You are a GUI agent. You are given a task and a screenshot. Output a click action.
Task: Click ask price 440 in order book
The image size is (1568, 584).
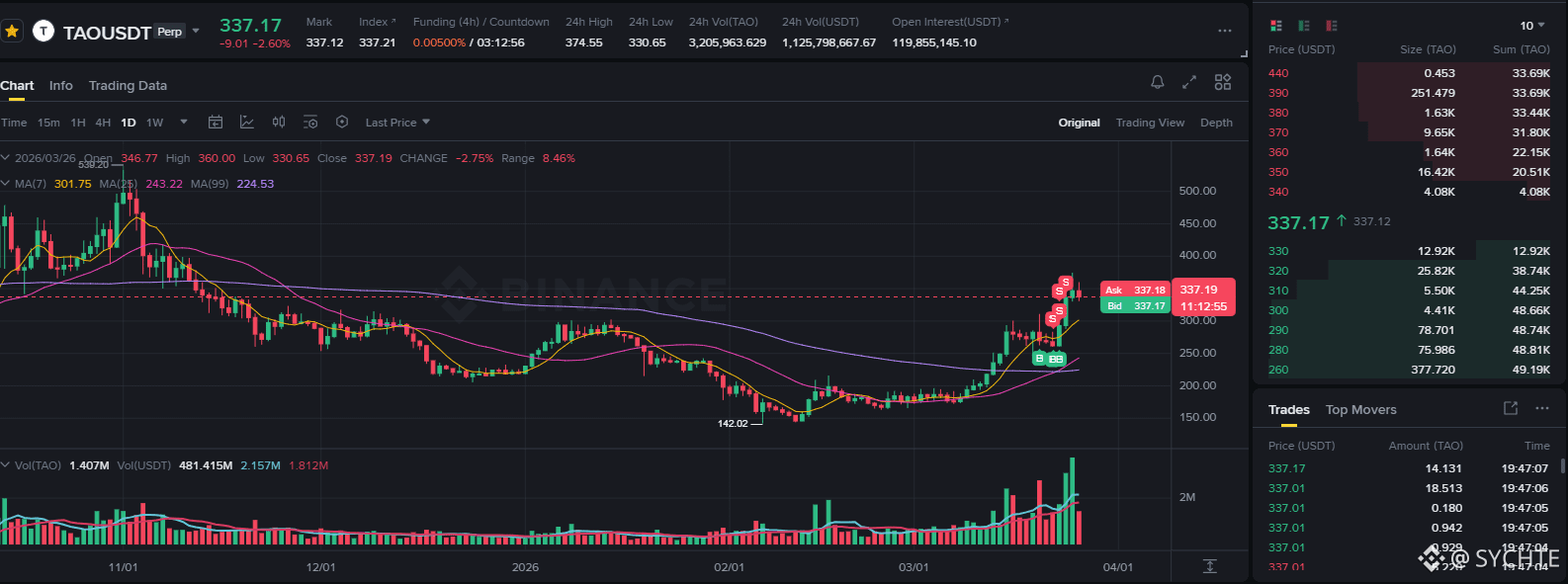(1278, 73)
